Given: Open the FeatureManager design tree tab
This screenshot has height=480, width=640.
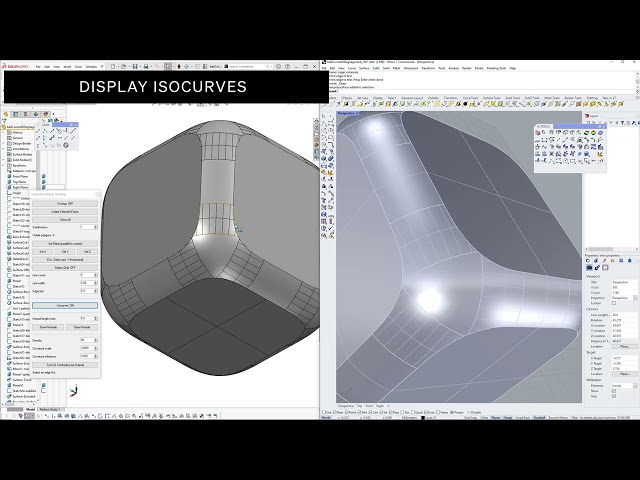Looking at the screenshot, I should (6, 114).
